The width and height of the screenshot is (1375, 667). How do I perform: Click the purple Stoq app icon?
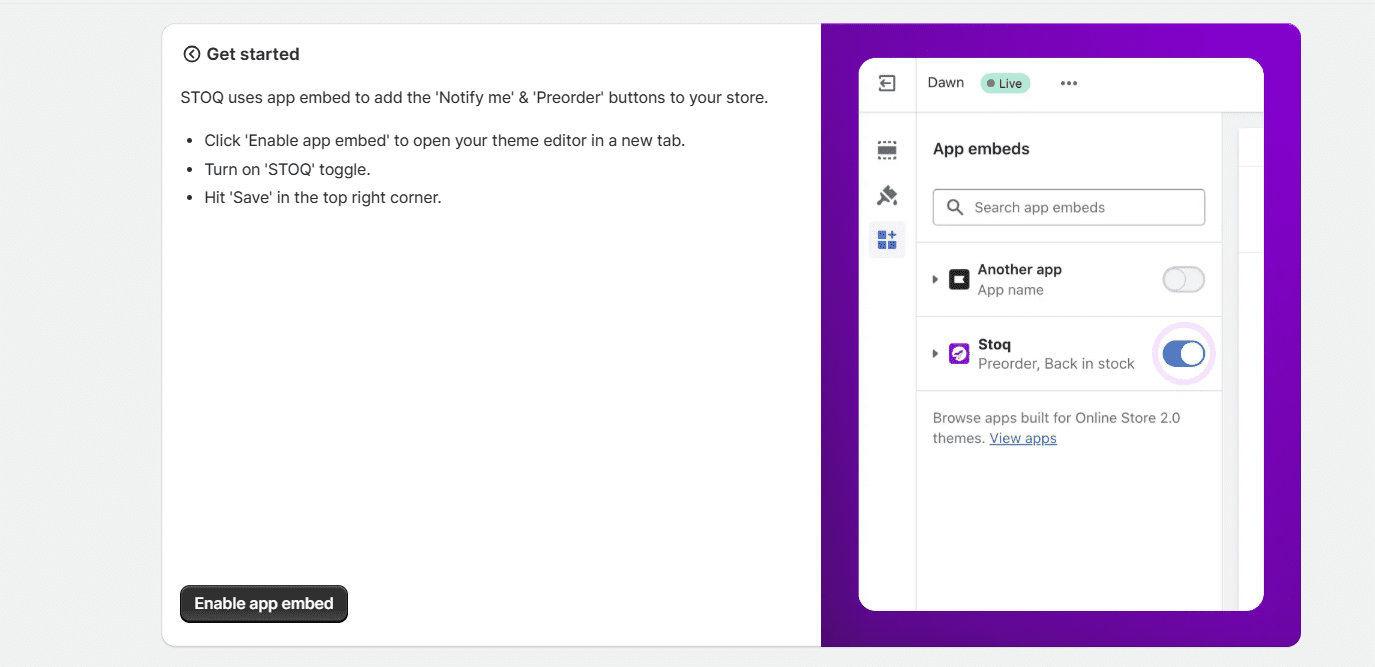(x=959, y=354)
